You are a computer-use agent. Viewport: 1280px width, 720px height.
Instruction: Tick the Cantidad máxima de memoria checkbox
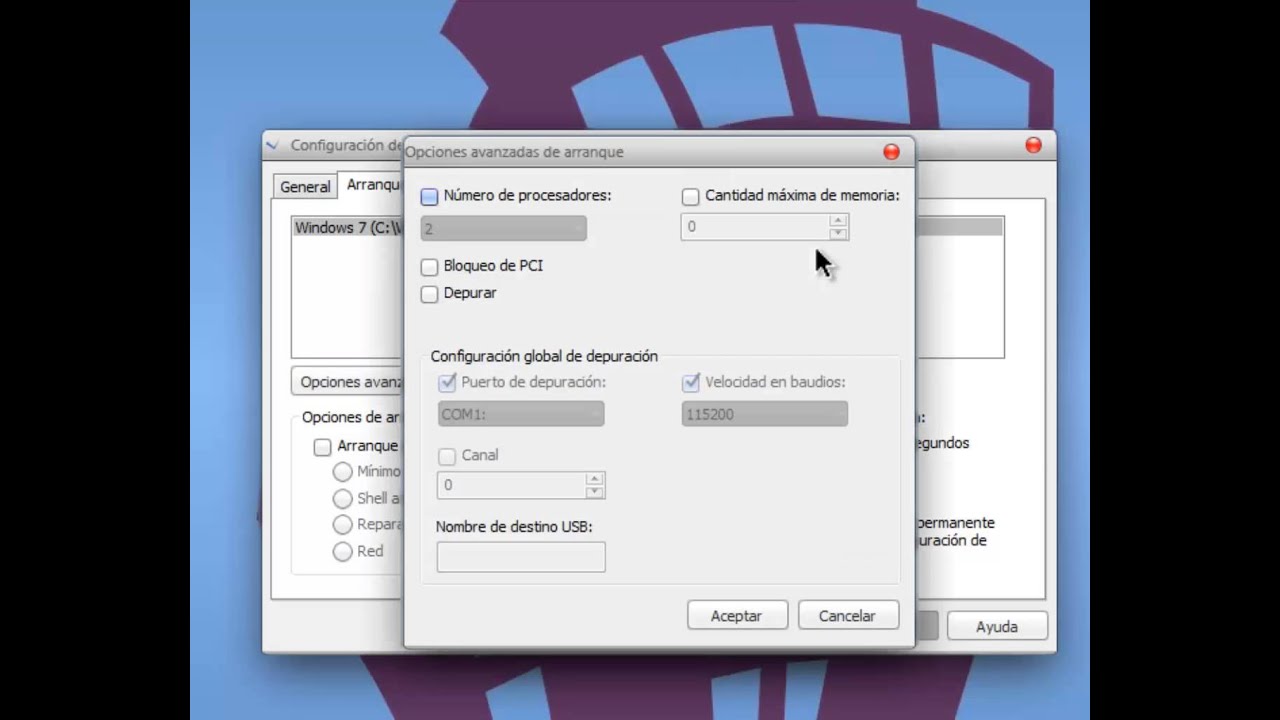click(x=691, y=196)
